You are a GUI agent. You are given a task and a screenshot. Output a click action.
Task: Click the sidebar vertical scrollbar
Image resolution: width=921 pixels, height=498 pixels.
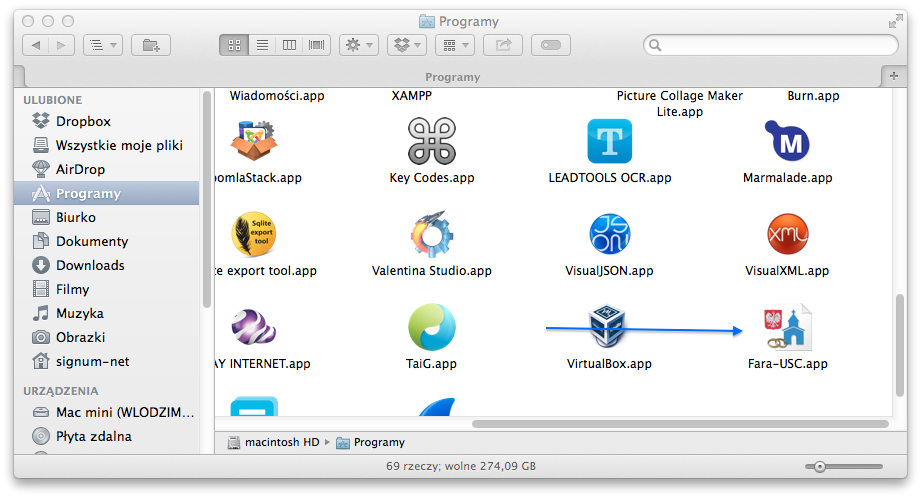click(206, 200)
